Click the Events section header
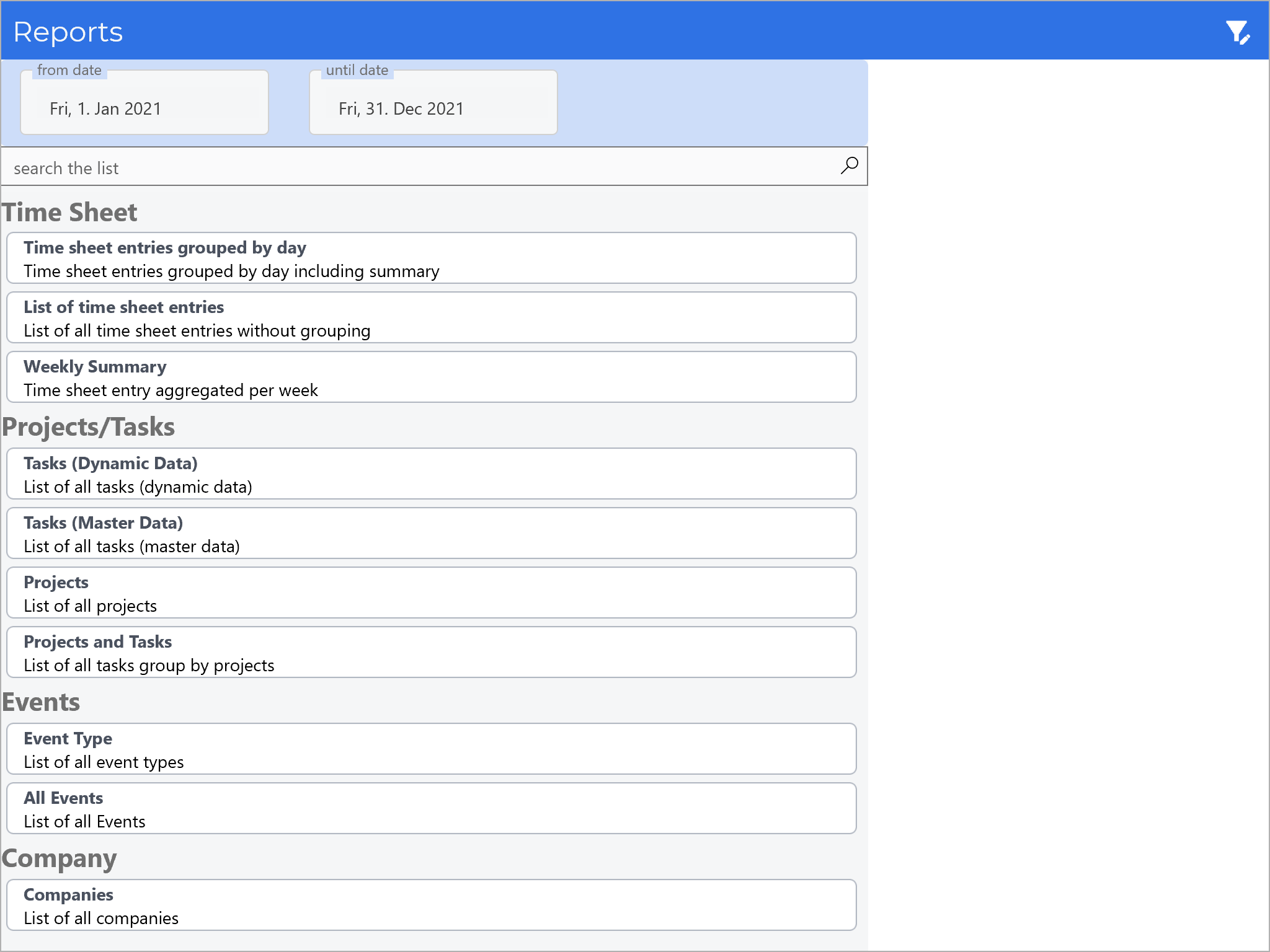The width and height of the screenshot is (1270, 952). [41, 702]
